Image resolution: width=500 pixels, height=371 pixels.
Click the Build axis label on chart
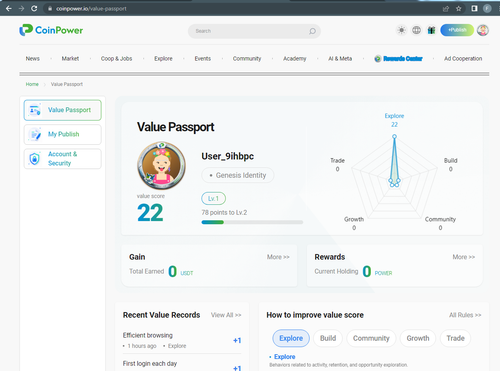[x=451, y=161]
